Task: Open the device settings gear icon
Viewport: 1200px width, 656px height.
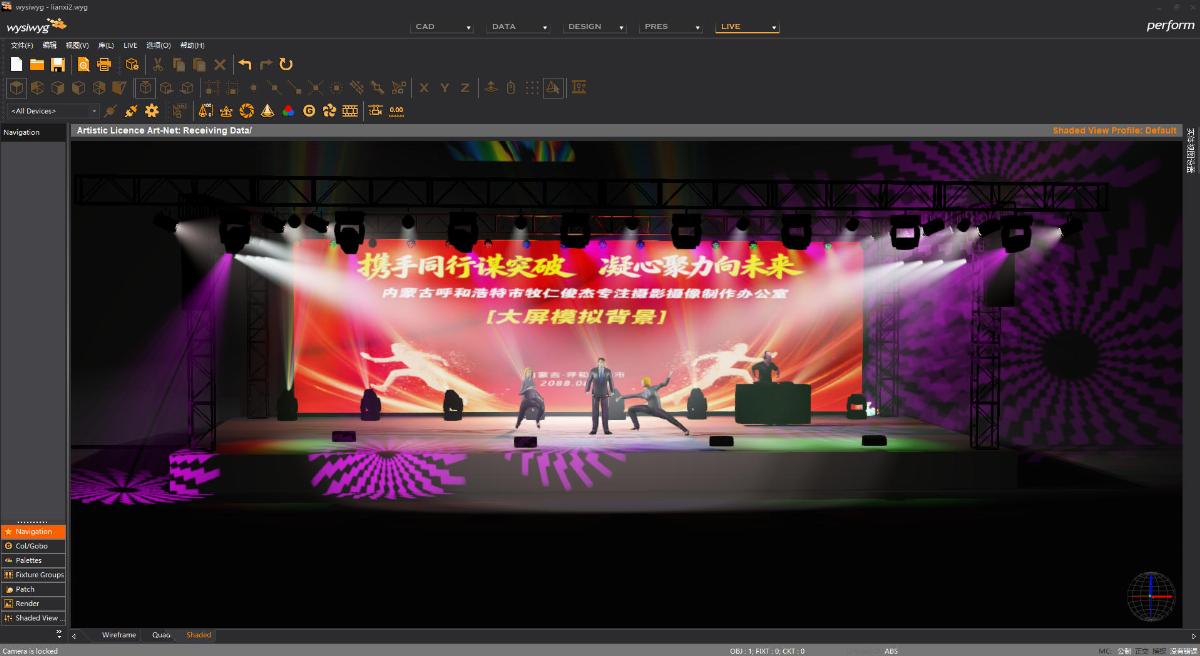Action: 151,110
